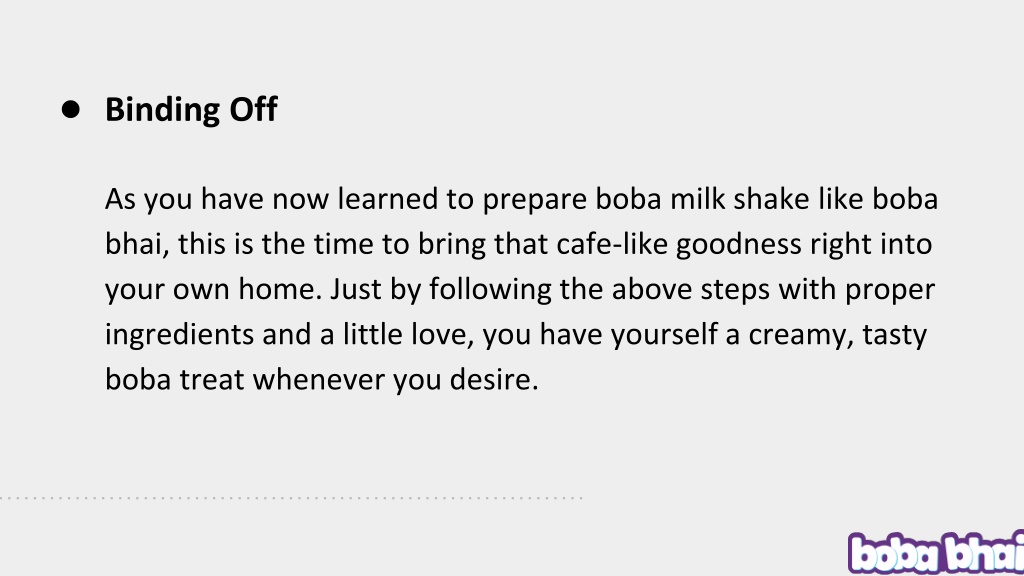The image size is (1024, 576).
Task: Click the dotted horizontal divider line
Action: [291, 498]
